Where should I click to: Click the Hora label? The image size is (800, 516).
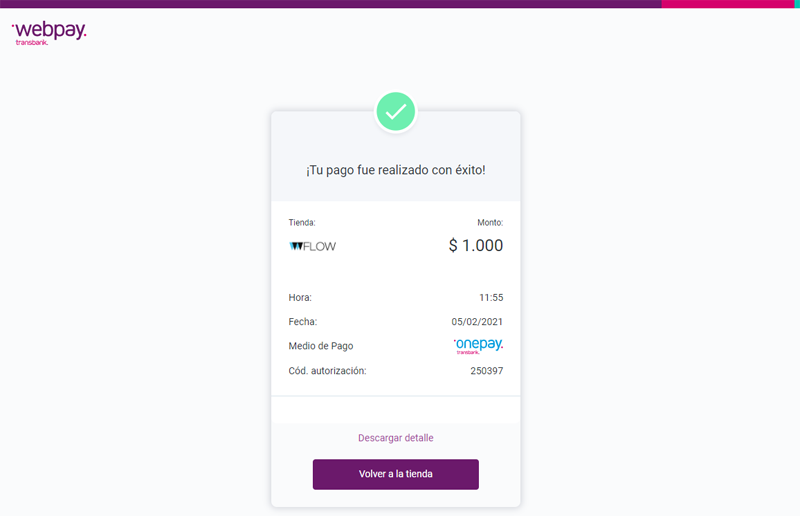300,298
